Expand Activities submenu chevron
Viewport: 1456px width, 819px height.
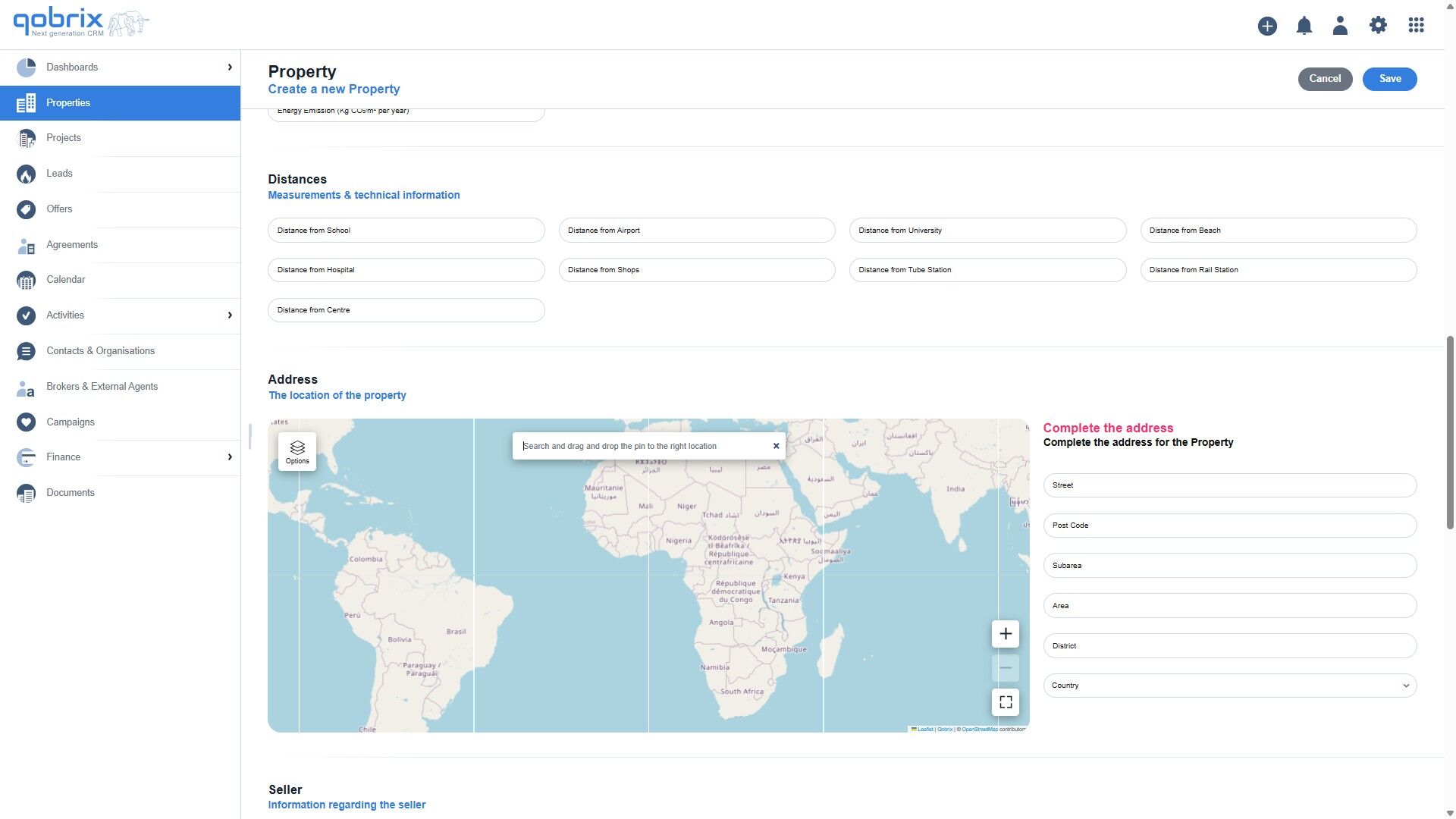pyautogui.click(x=230, y=315)
